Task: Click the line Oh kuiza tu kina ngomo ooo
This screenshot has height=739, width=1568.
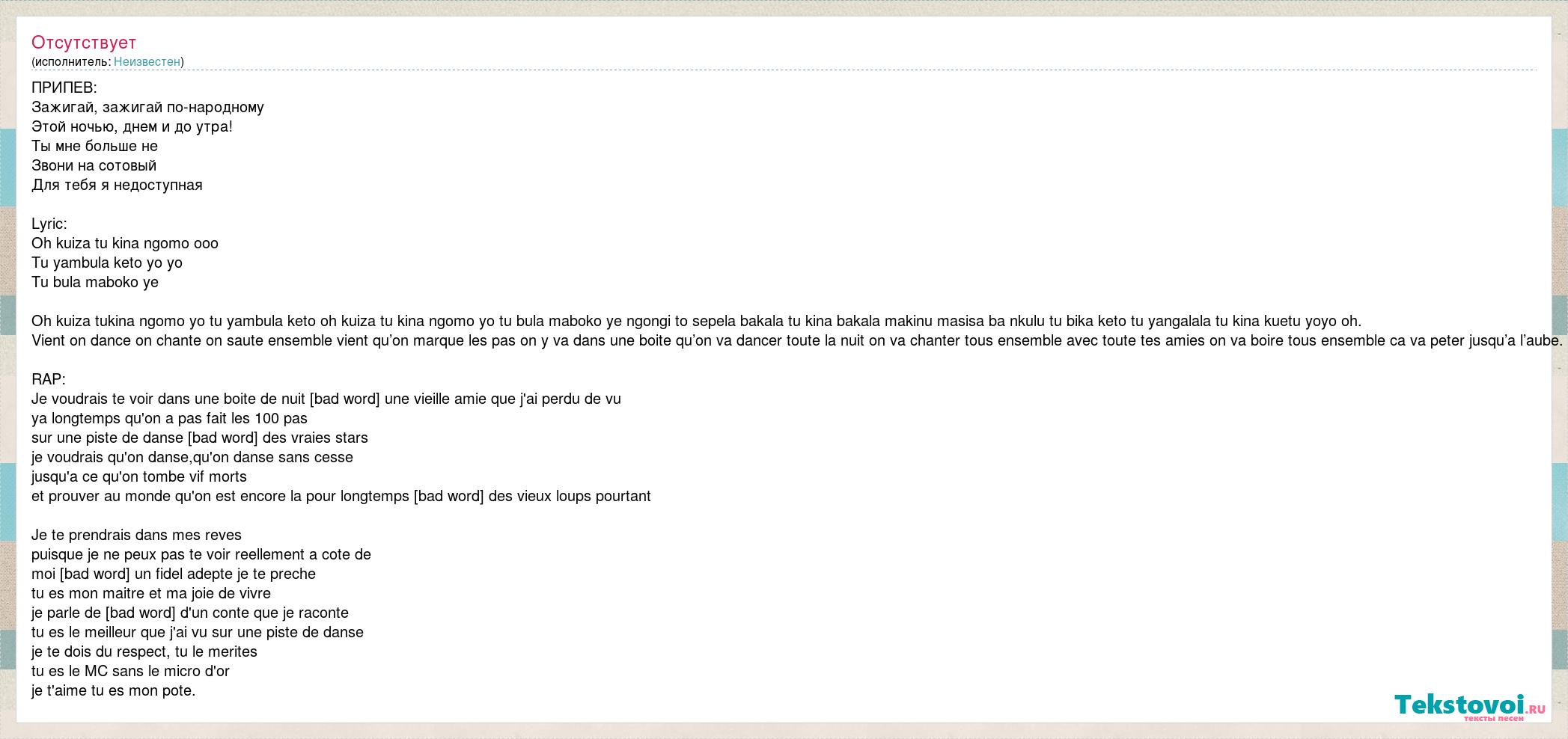Action: 125,243
